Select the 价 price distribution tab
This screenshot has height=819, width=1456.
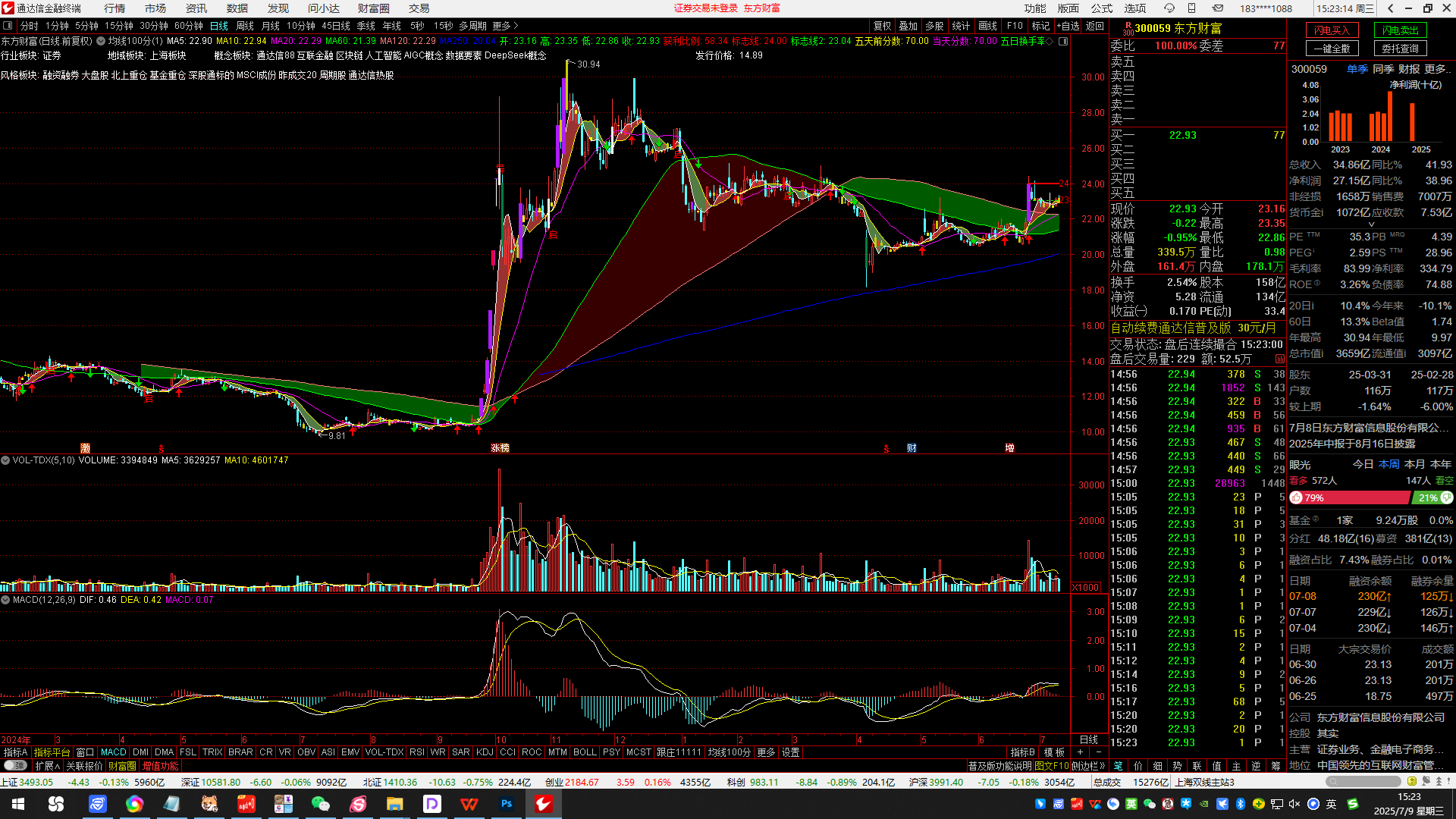[x=1137, y=766]
